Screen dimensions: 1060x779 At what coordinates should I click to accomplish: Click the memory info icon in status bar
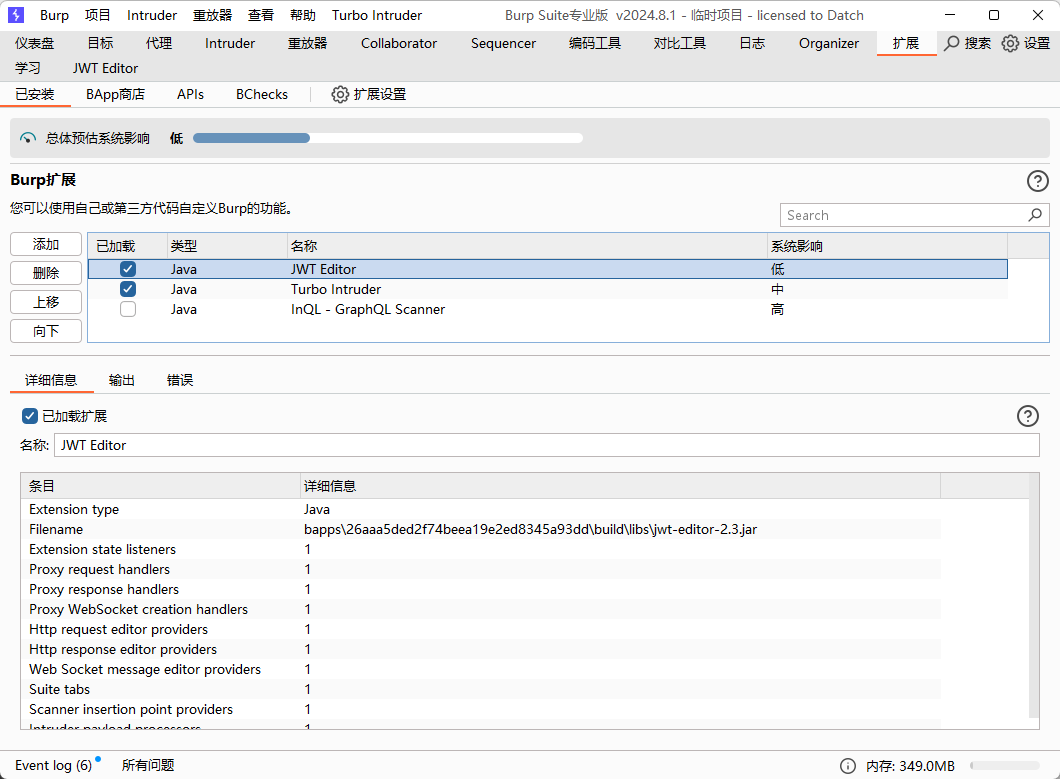[848, 765]
